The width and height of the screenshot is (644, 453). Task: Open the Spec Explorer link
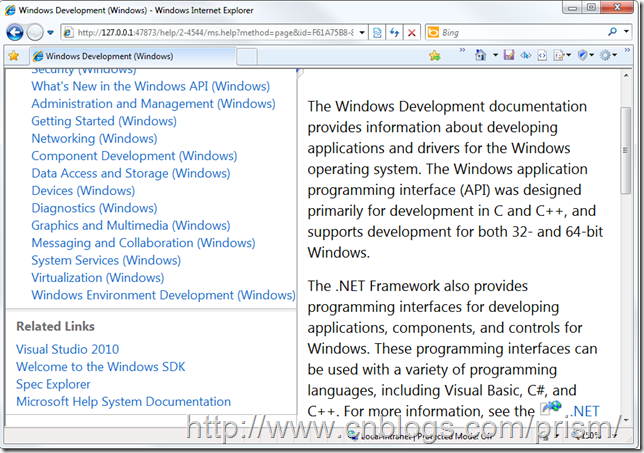click(53, 384)
